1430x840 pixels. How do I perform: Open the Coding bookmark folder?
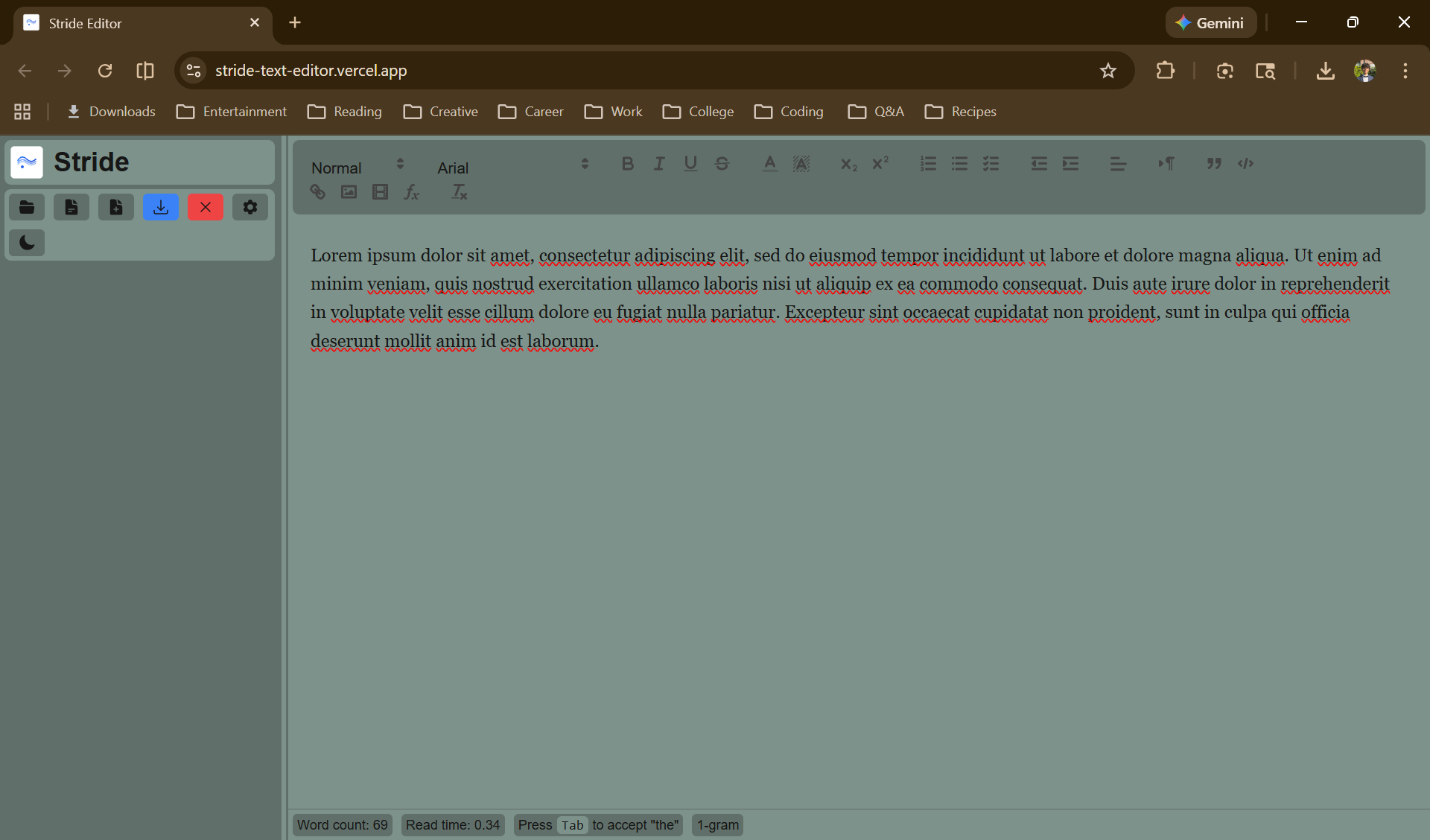pyautogui.click(x=789, y=112)
